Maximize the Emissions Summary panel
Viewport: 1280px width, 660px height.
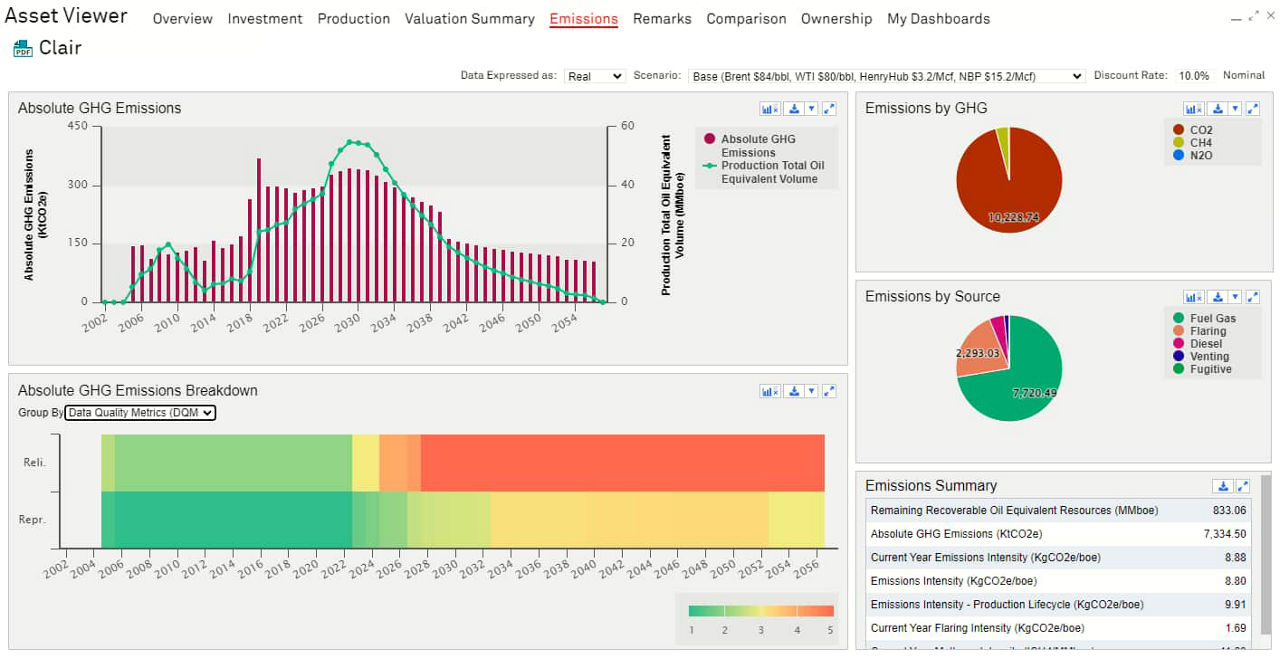click(1243, 486)
